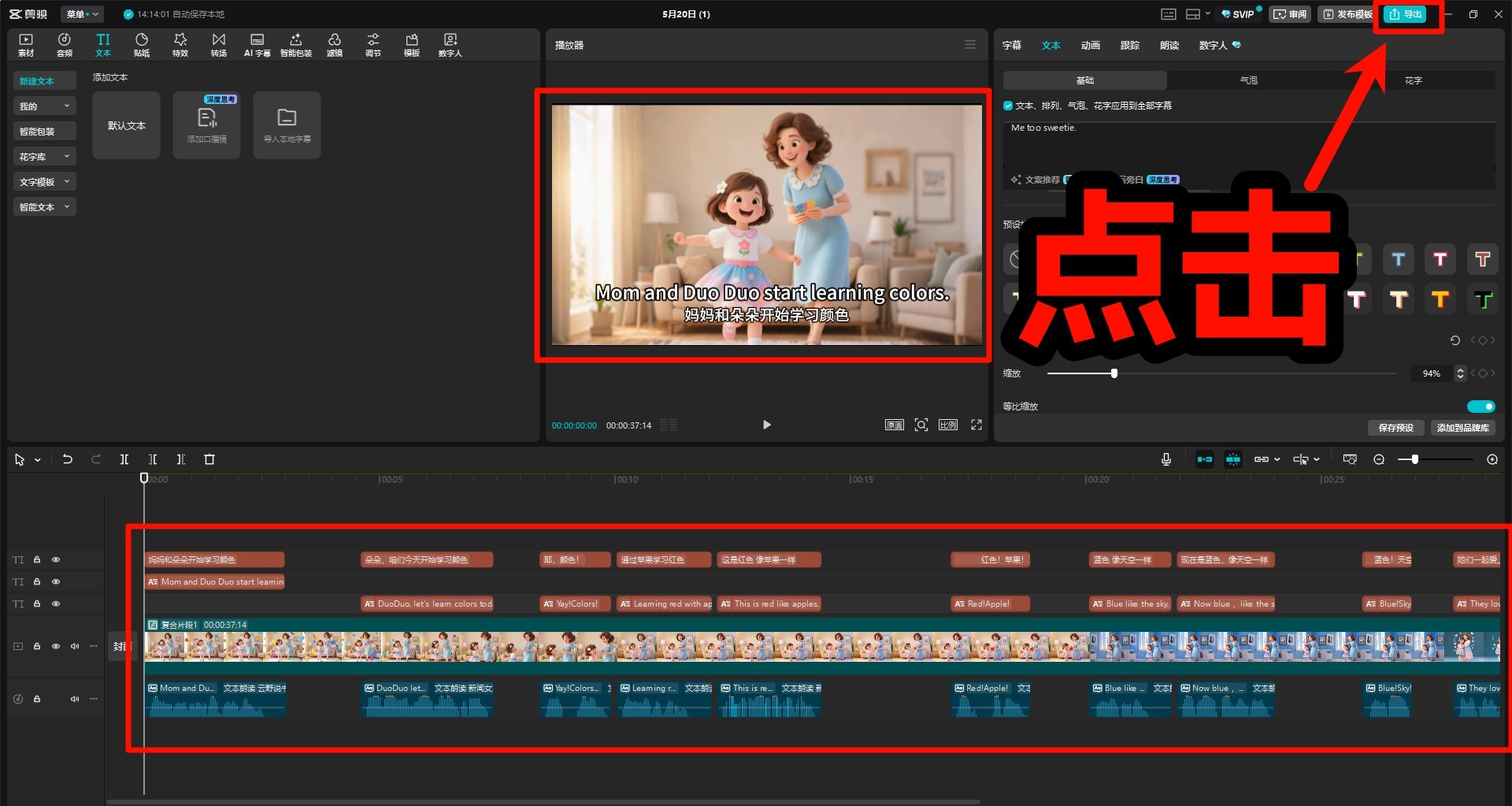Click the split clip tool in timeline toolbar
Viewport: 1512px width, 806px height.
pos(124,459)
